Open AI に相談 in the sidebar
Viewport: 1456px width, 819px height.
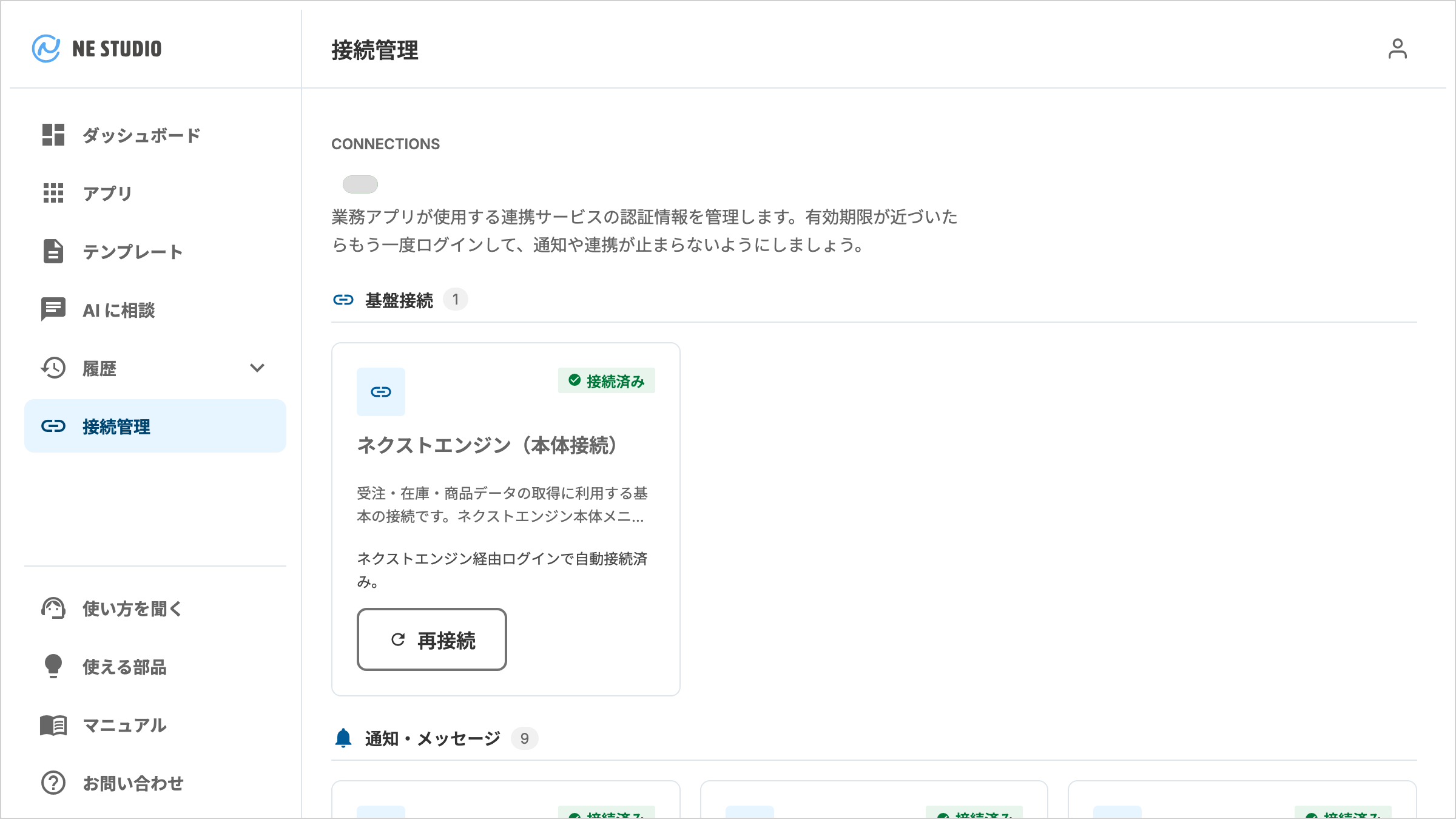coord(155,309)
